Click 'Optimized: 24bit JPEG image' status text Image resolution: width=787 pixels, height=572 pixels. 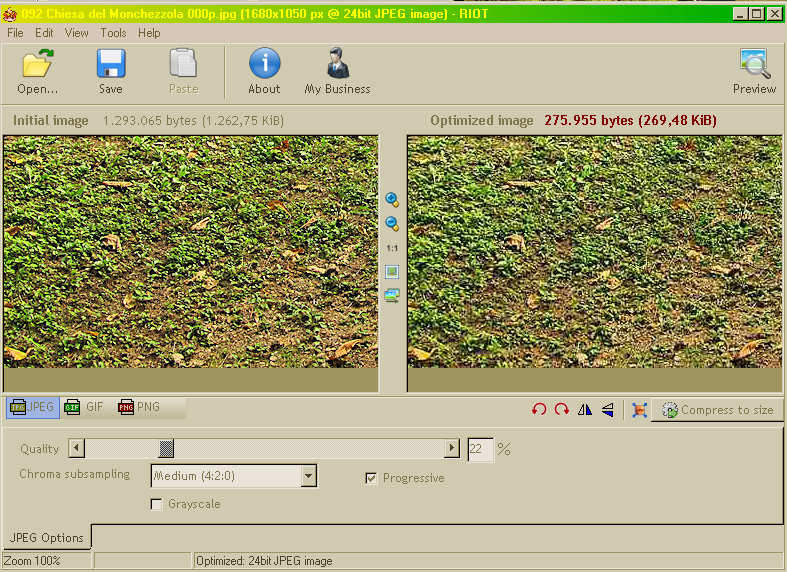pos(264,561)
